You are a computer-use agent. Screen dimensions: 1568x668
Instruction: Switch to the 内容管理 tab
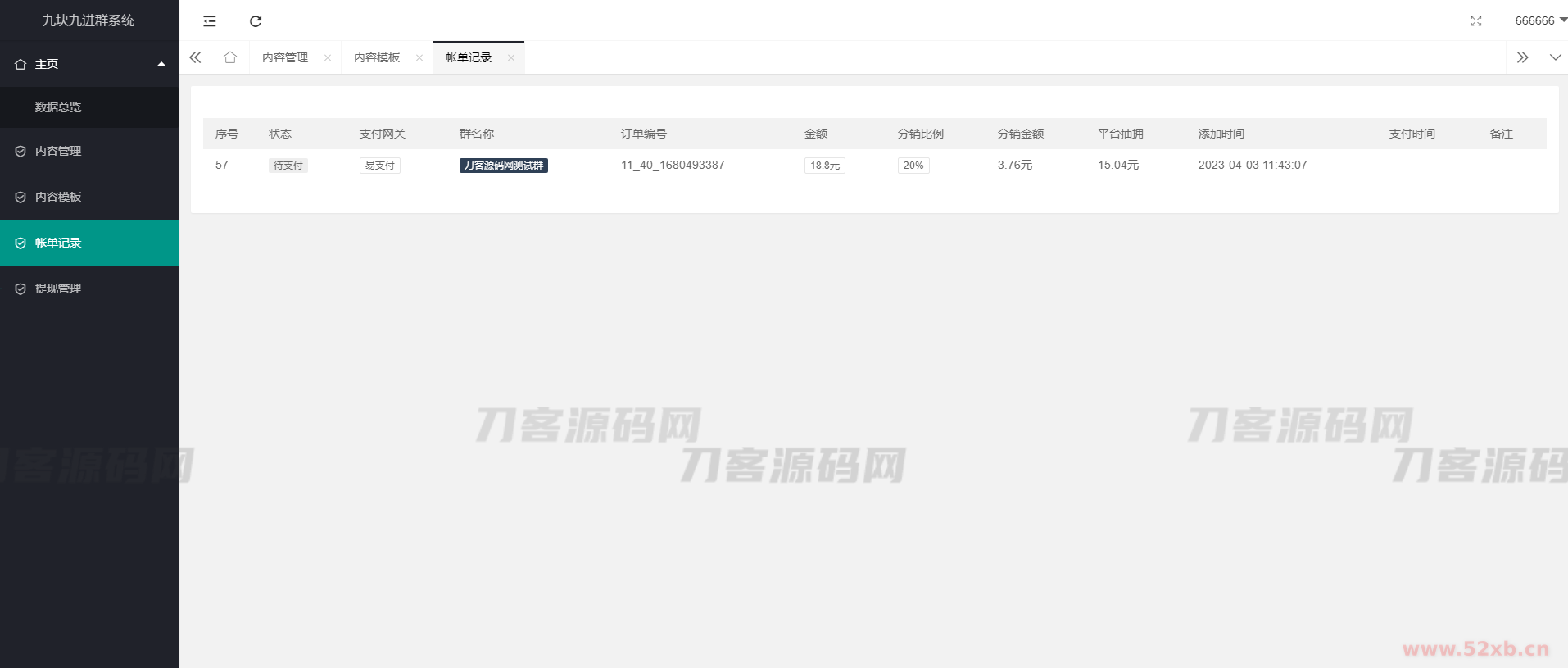pyautogui.click(x=285, y=57)
